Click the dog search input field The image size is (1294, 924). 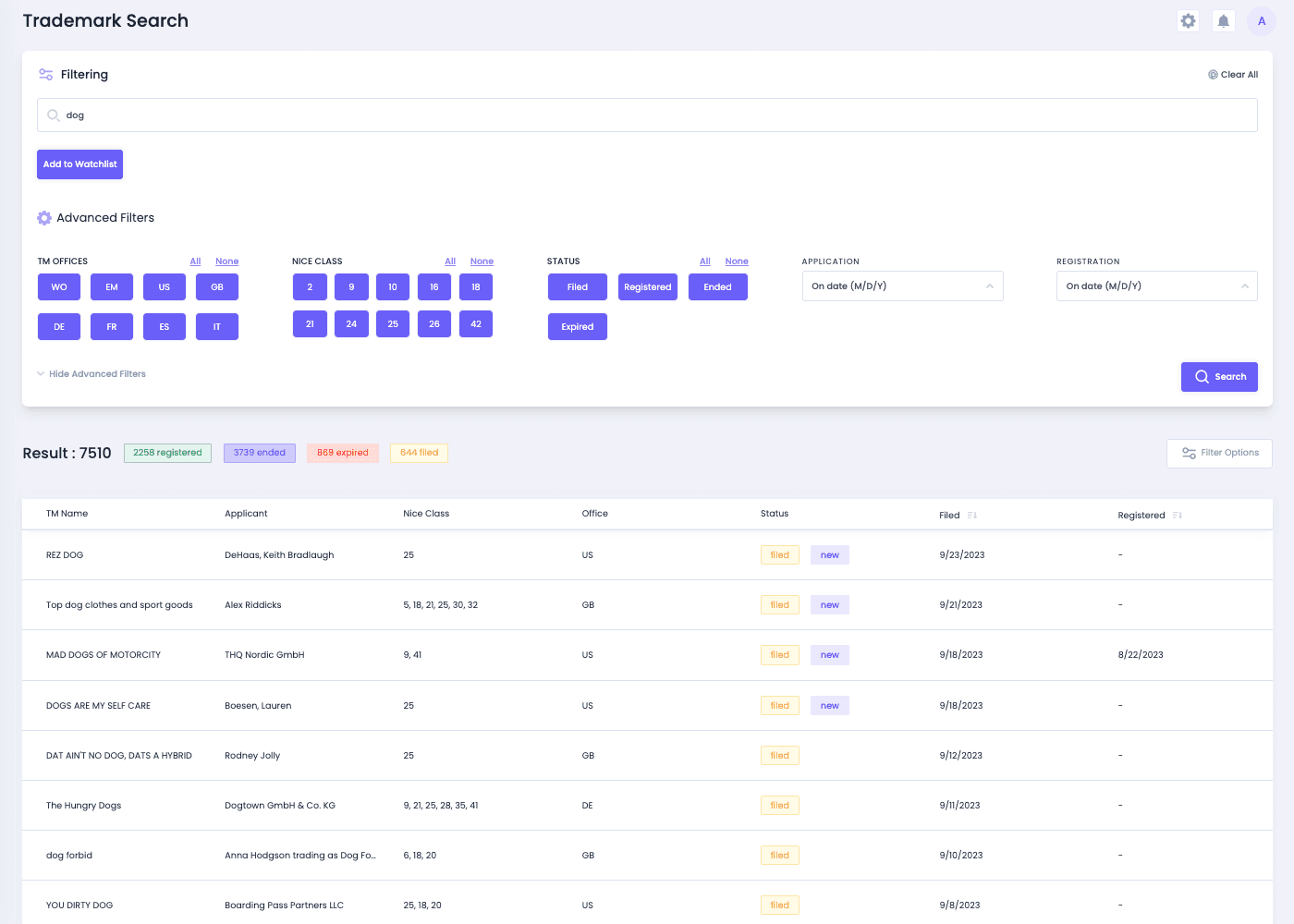647,115
